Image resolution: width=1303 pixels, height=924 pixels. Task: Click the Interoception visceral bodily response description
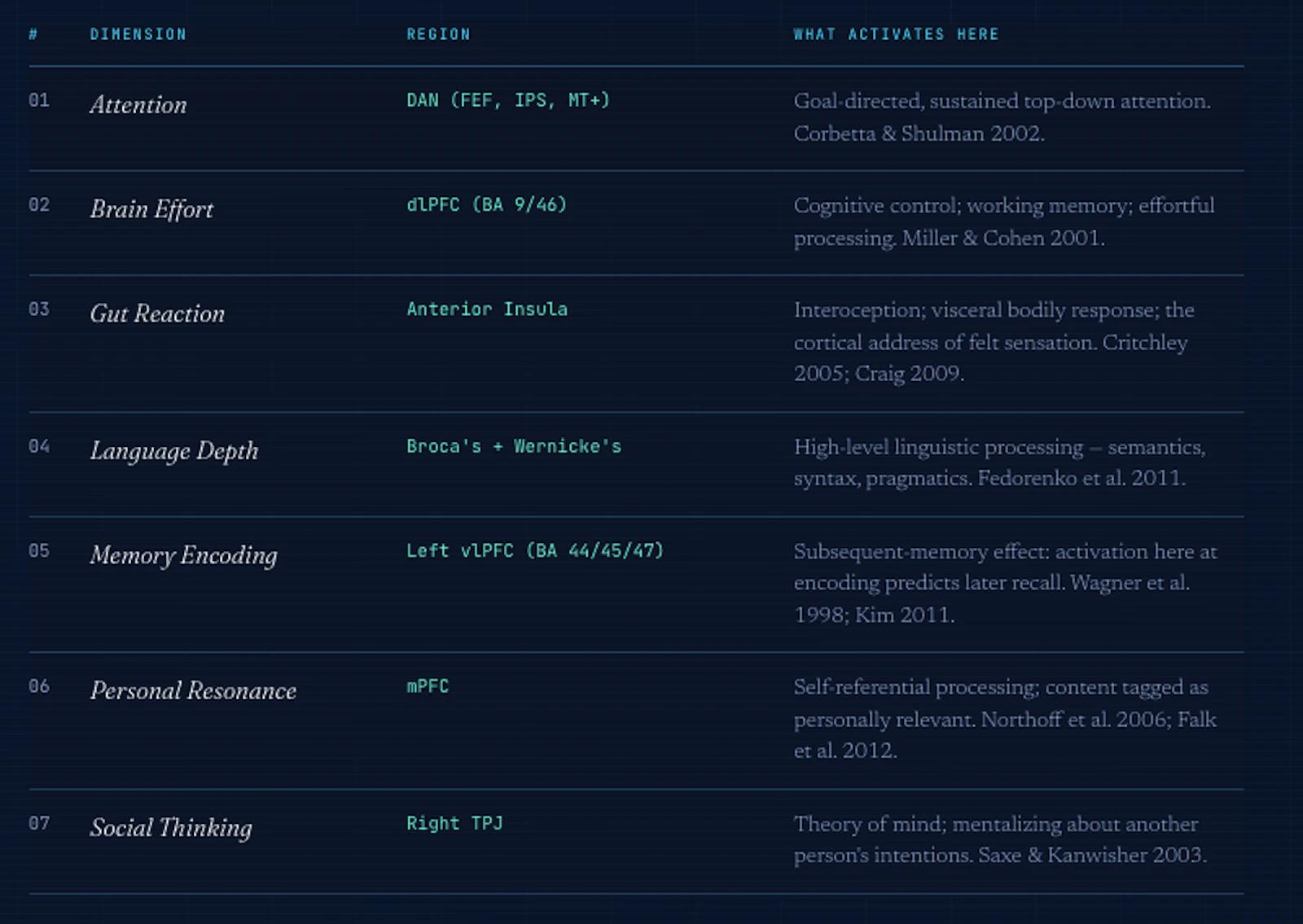[994, 342]
